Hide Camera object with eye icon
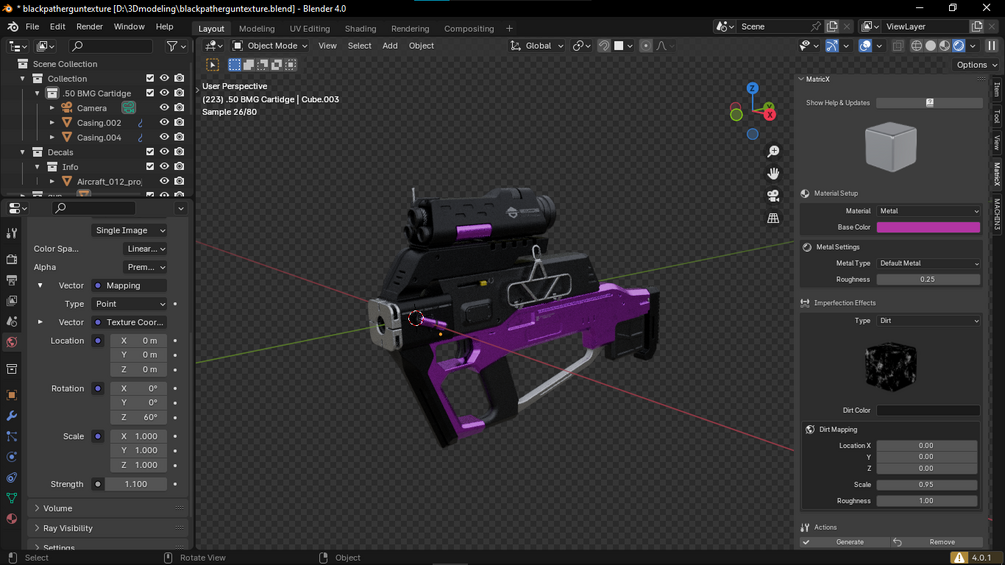 click(164, 108)
